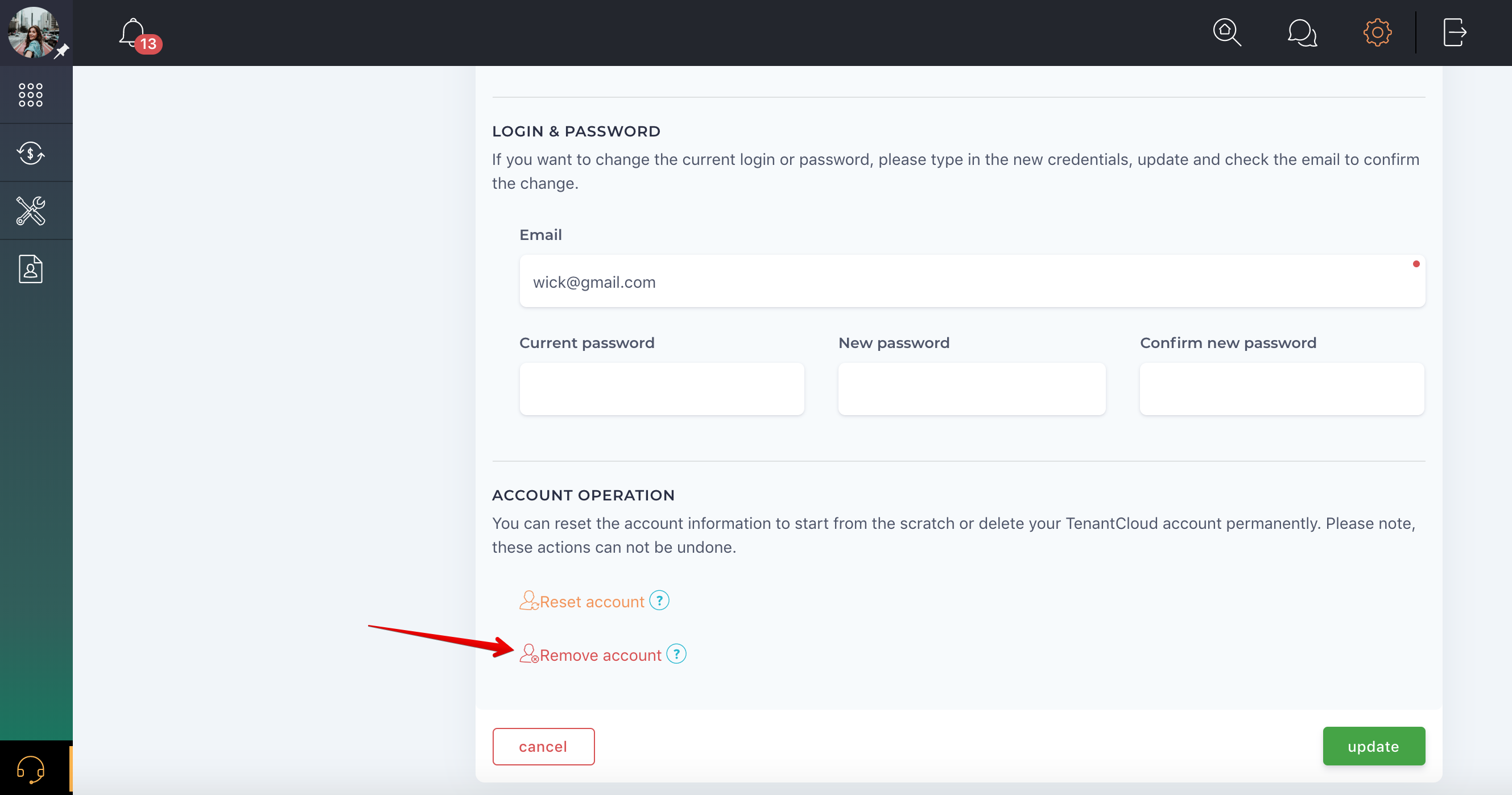Open the dashboard grid menu icon

pos(31,94)
